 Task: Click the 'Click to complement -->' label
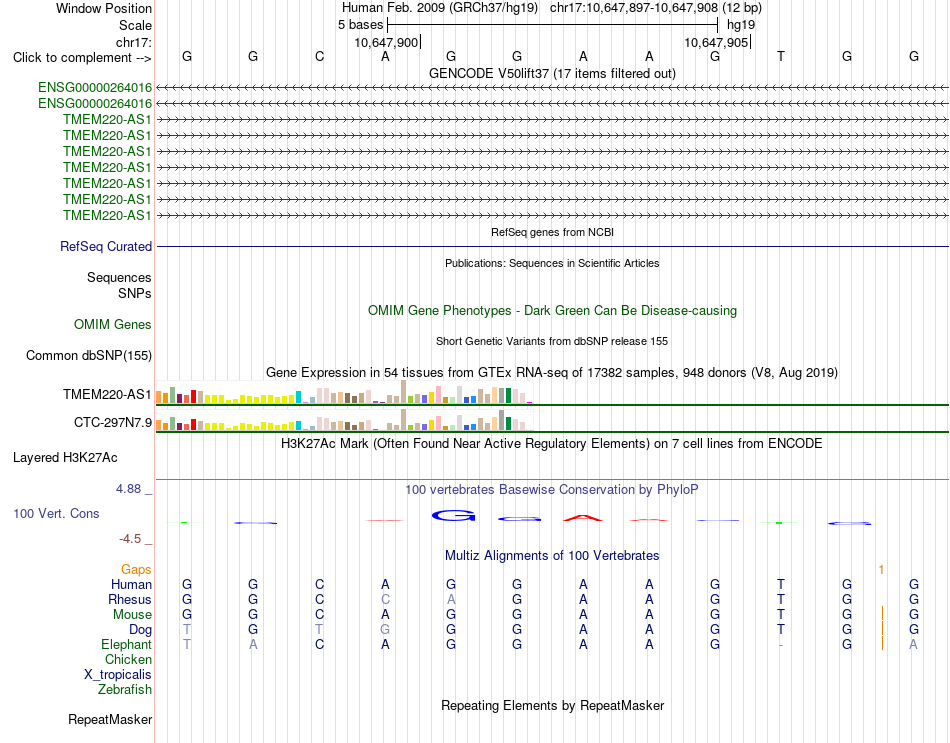(82, 58)
